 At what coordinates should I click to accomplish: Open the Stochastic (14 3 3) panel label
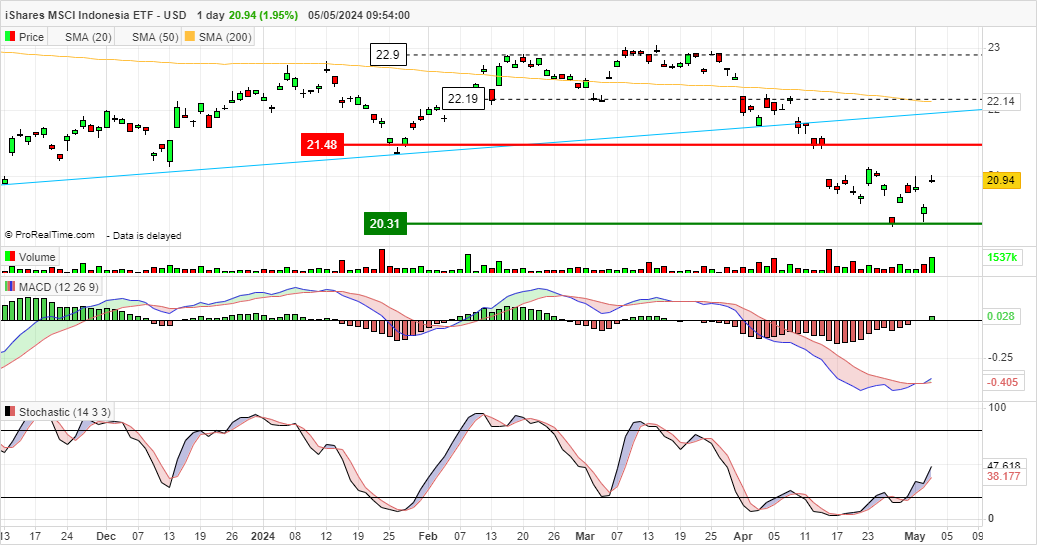64,412
